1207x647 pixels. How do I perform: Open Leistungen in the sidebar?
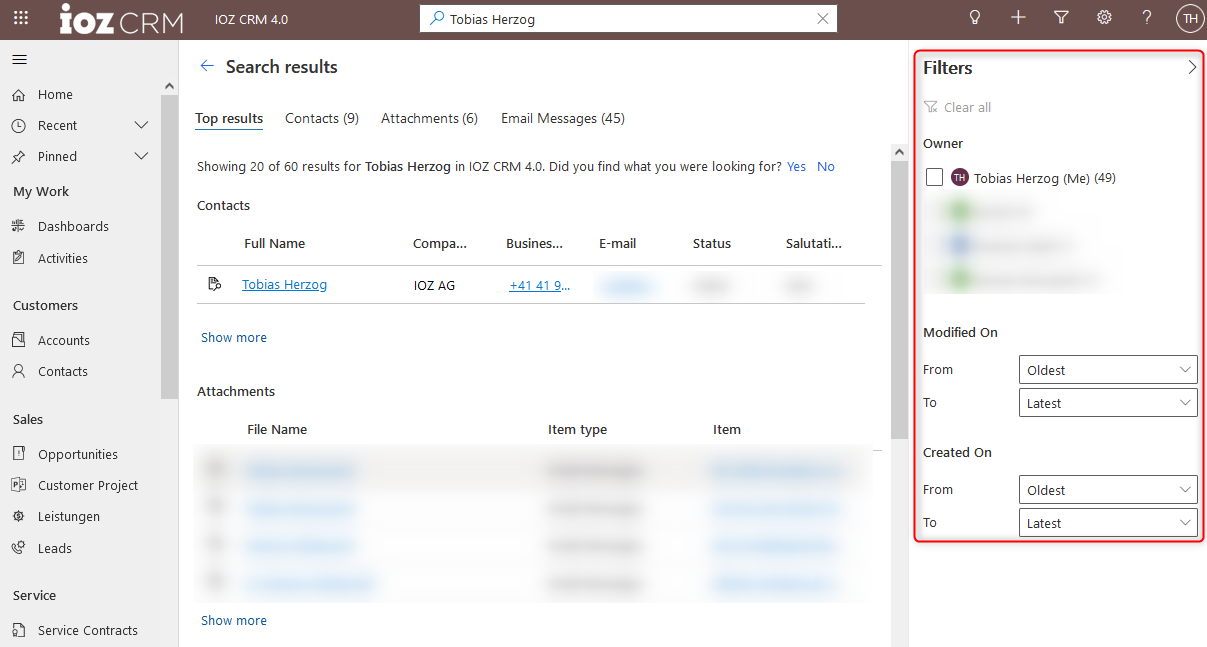[68, 516]
